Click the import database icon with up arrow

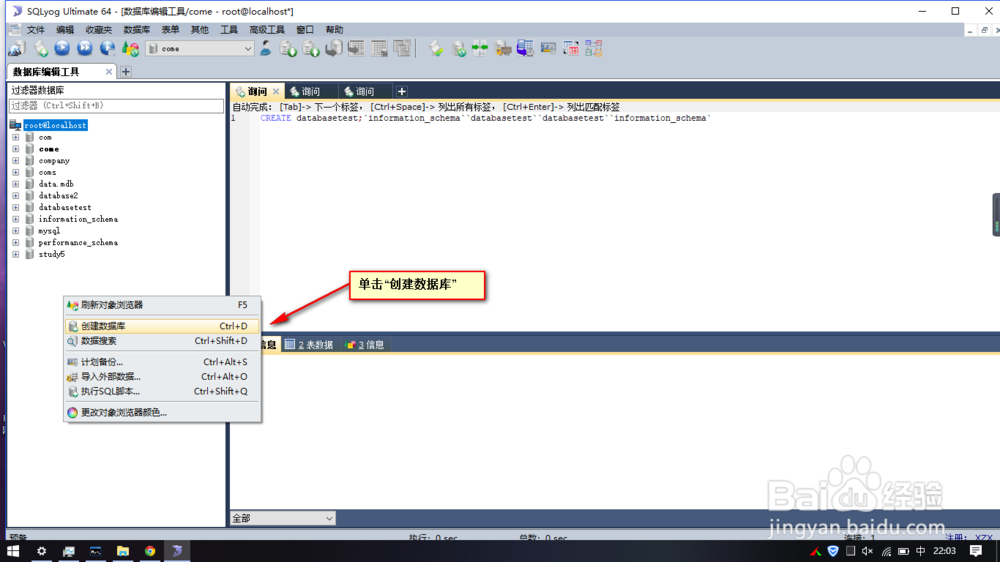click(x=311, y=48)
